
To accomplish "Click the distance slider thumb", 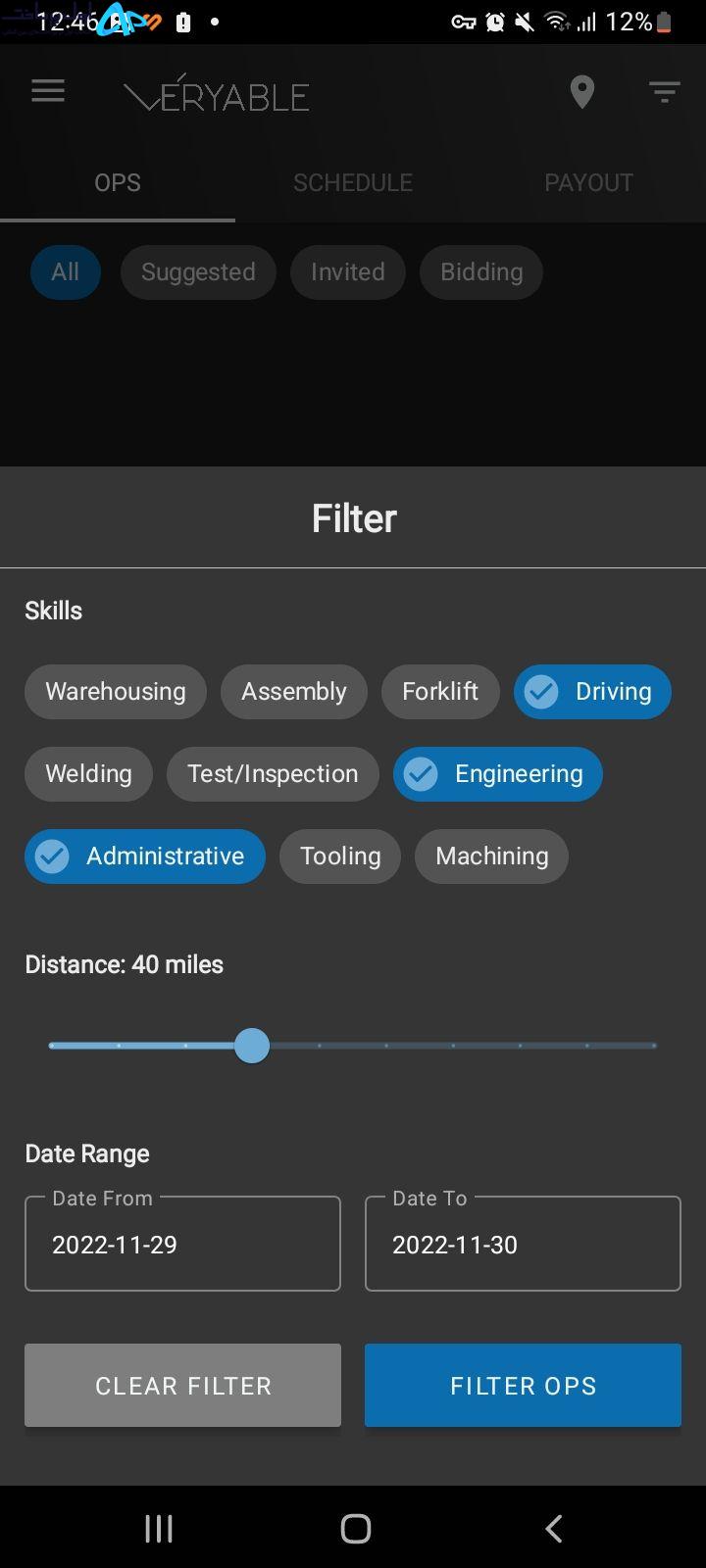I will point(252,1046).
